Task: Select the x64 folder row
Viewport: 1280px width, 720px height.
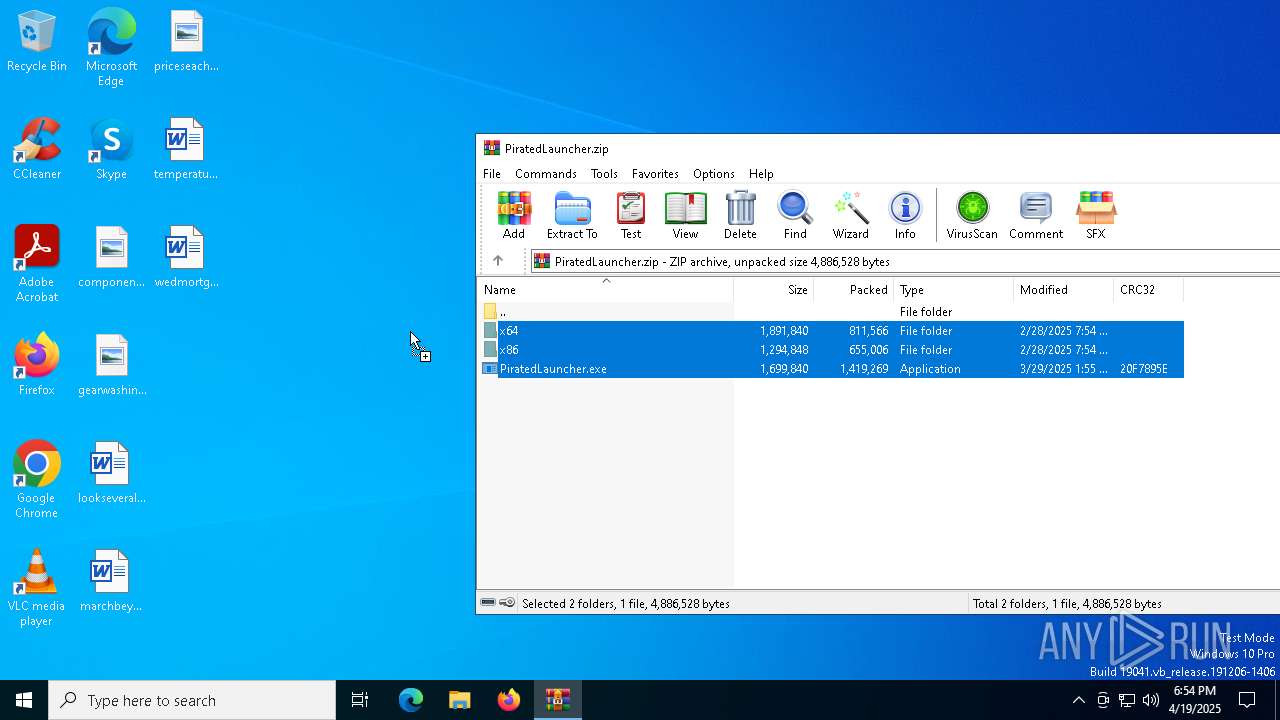Action: pyautogui.click(x=831, y=331)
